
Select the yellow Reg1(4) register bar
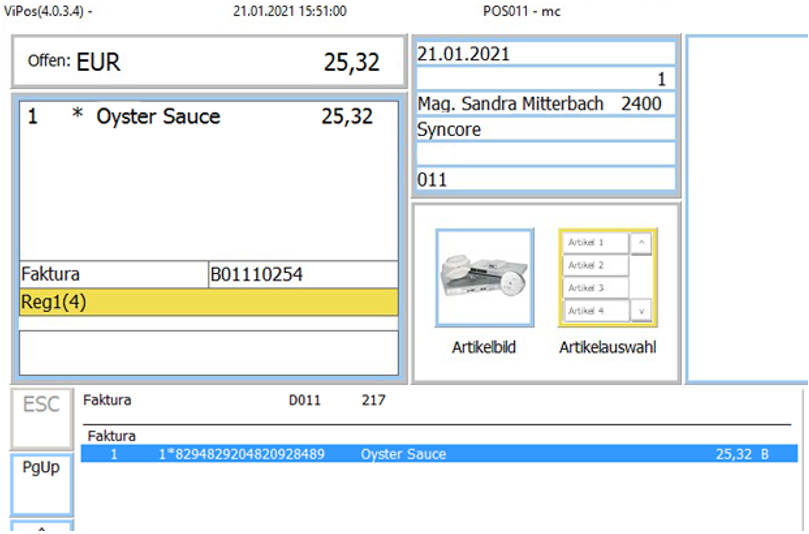tap(208, 302)
